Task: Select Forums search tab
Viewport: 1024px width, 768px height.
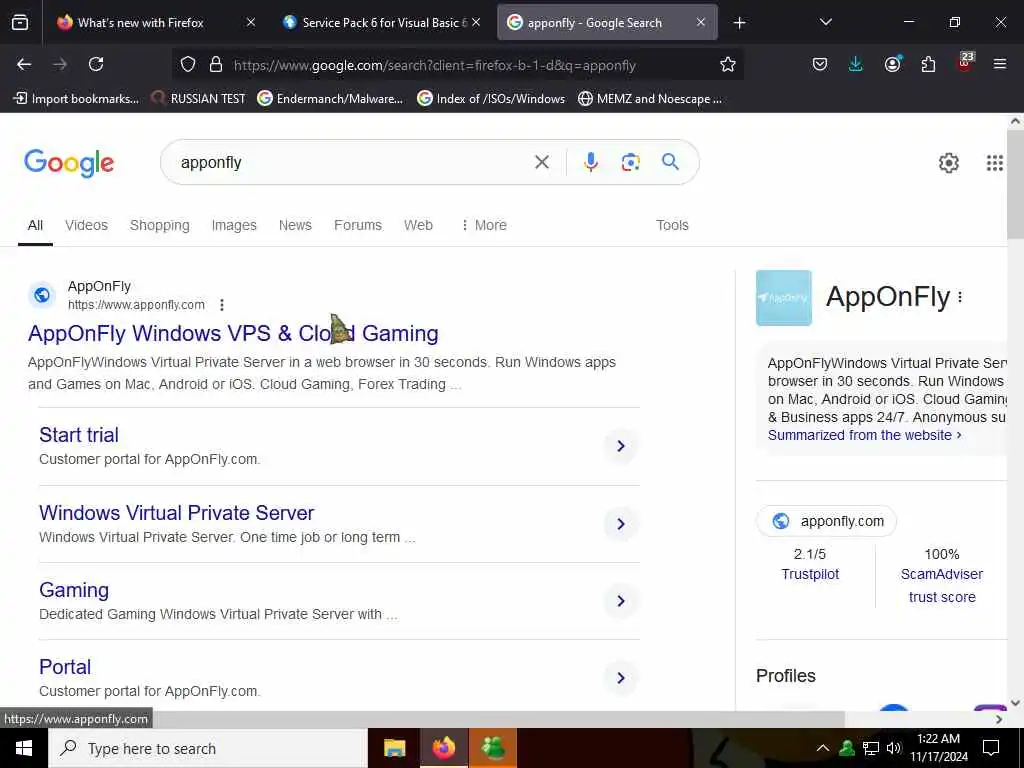Action: pos(358,225)
